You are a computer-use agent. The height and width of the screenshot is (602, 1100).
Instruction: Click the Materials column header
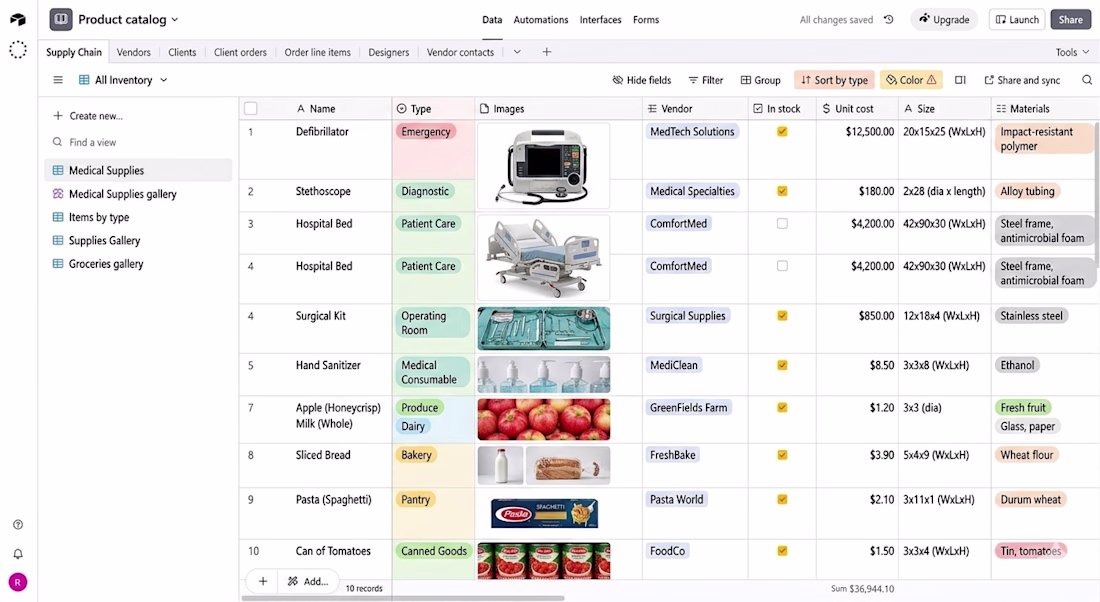pos(1045,109)
